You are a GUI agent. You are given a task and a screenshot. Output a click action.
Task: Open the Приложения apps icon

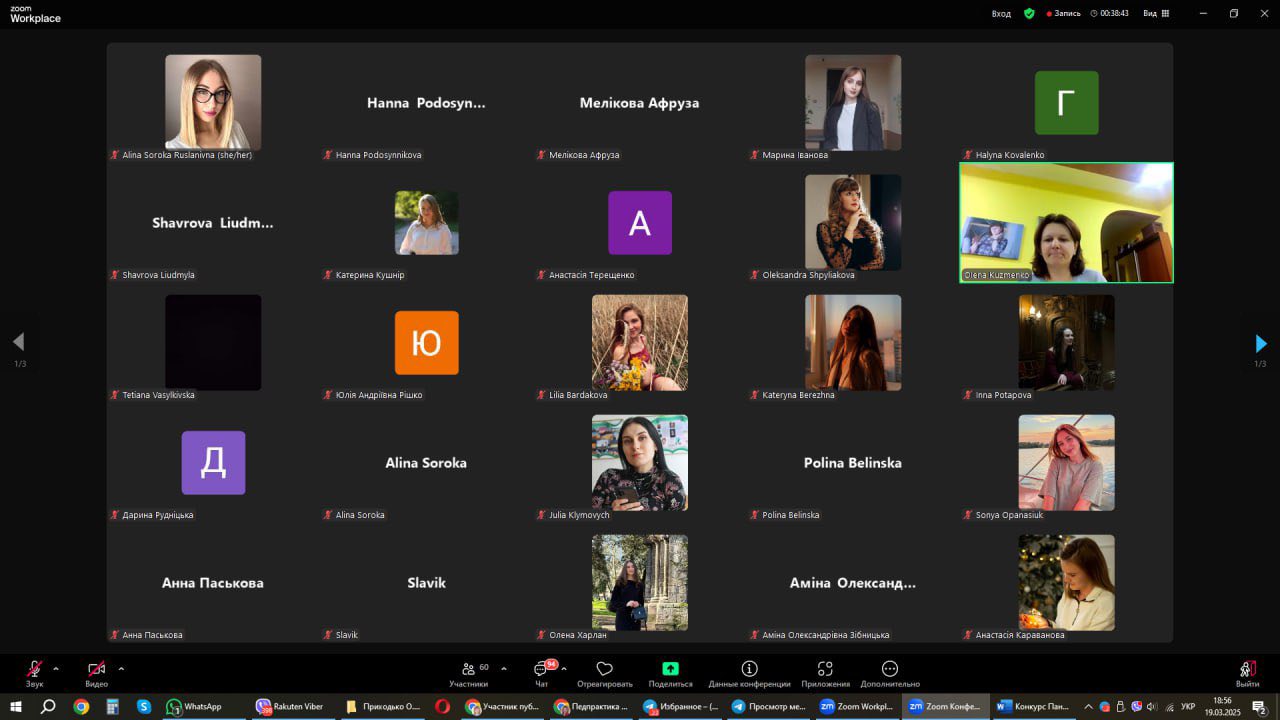825,669
